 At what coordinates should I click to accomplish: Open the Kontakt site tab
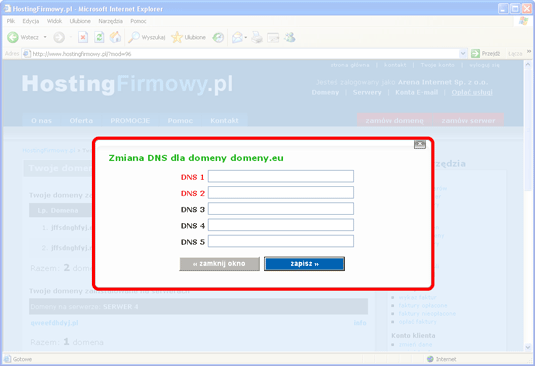point(224,120)
